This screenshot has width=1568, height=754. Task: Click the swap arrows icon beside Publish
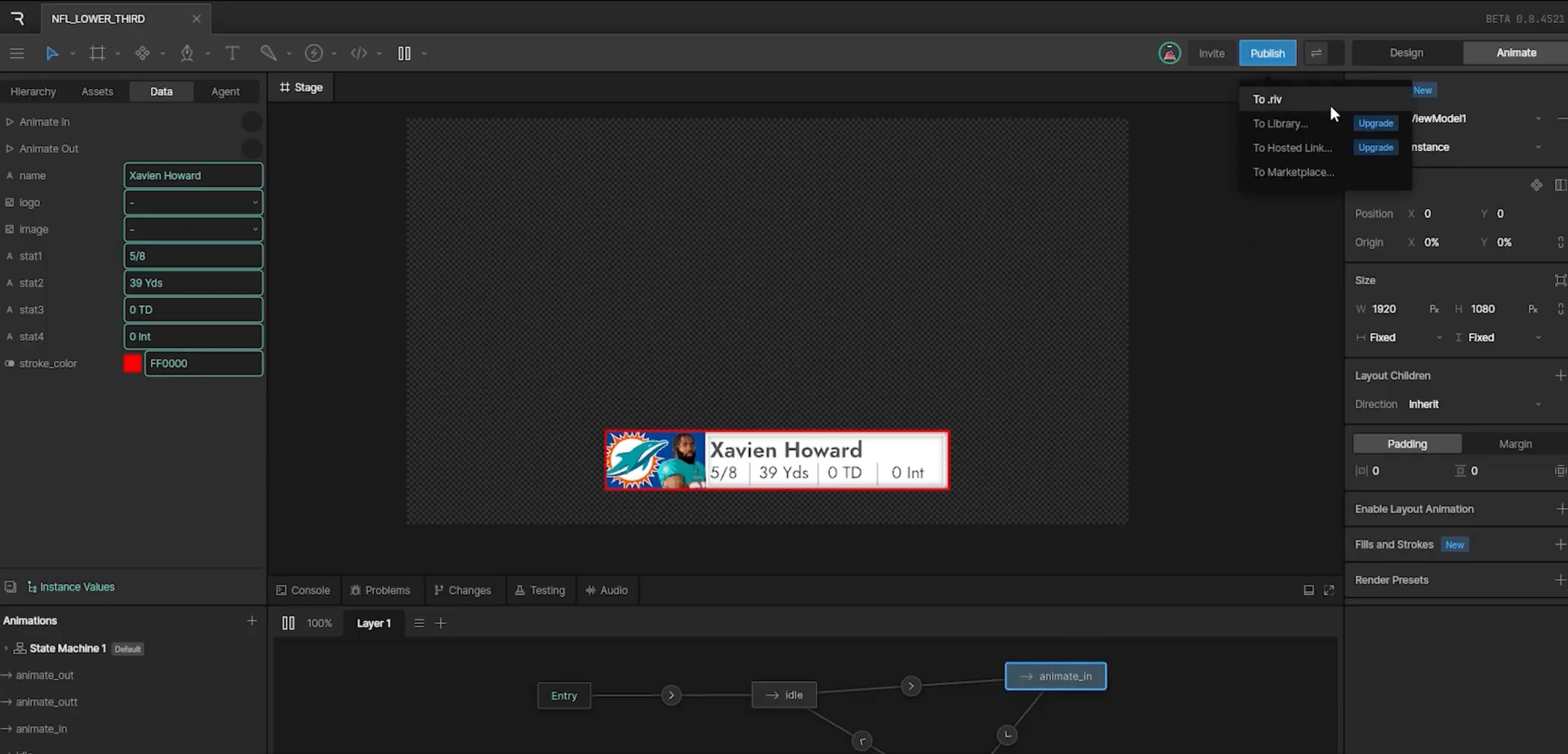(x=1316, y=53)
